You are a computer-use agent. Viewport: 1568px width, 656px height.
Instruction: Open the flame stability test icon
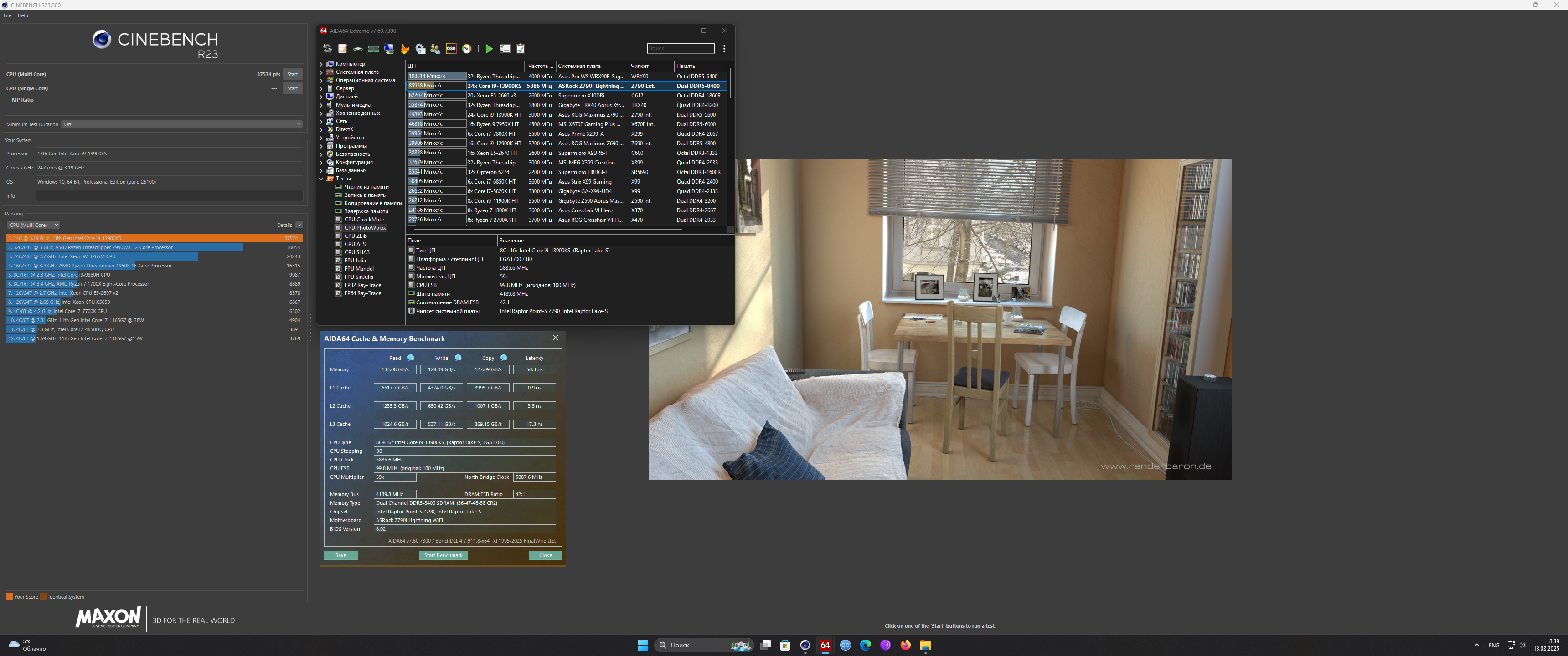(x=405, y=49)
